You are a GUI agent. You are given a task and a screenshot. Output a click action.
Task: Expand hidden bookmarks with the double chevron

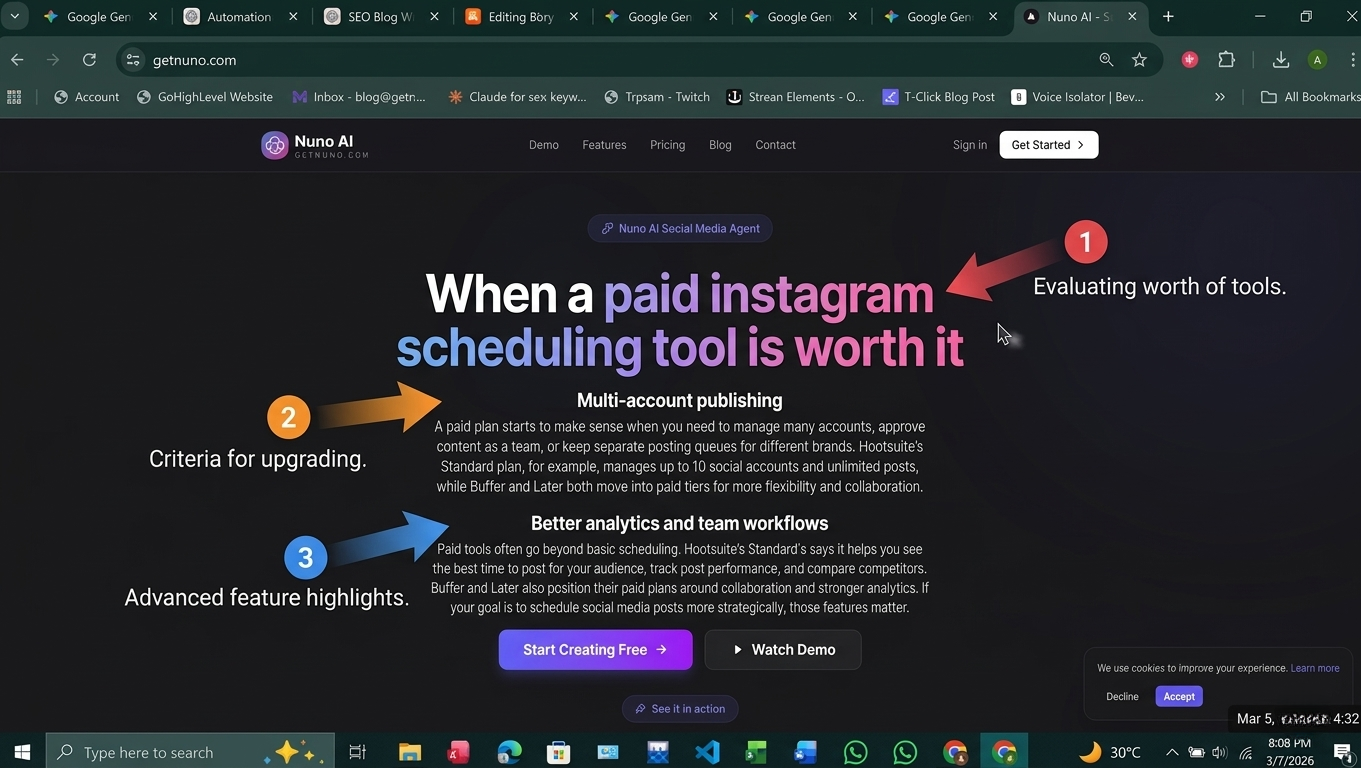(x=1220, y=97)
